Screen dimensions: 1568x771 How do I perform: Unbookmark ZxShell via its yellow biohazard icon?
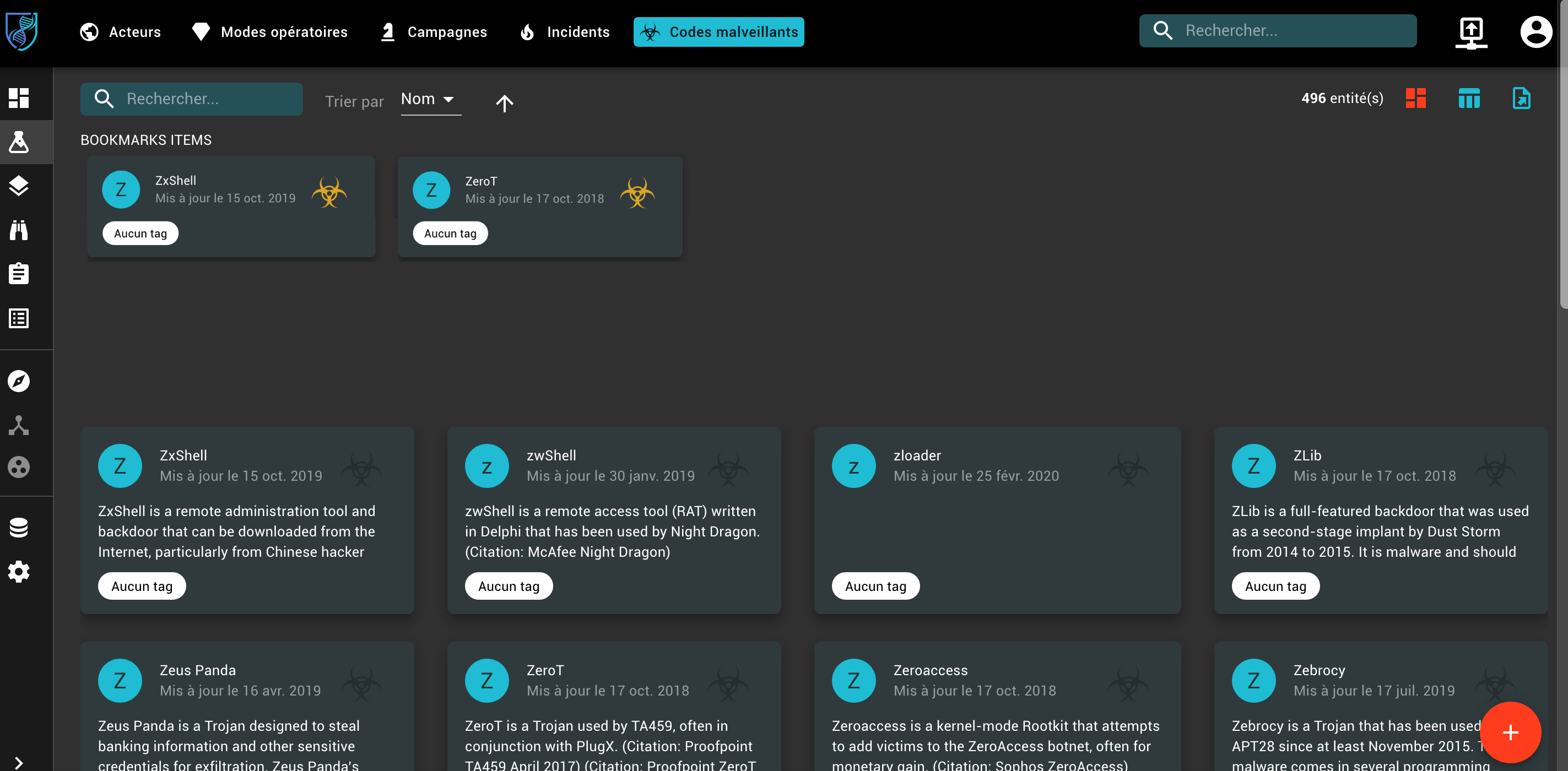(x=329, y=192)
